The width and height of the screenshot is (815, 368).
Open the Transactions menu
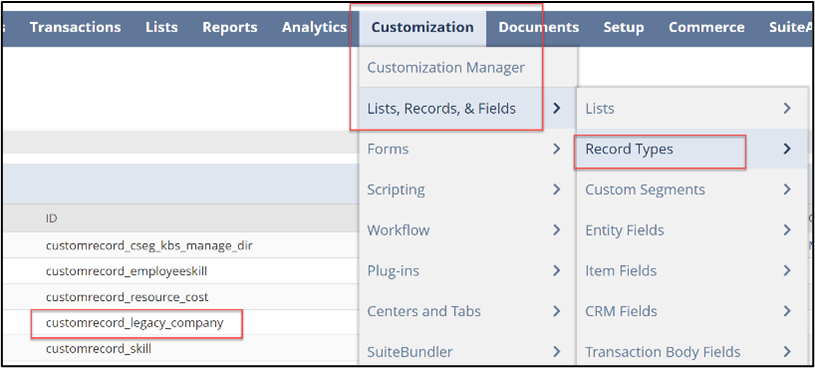75,27
